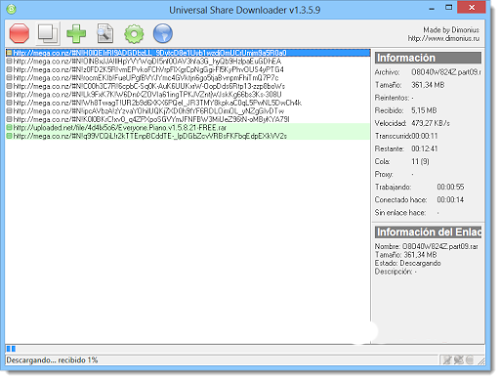Click the window resize grip corner
The image size is (500, 380).
[481, 361]
